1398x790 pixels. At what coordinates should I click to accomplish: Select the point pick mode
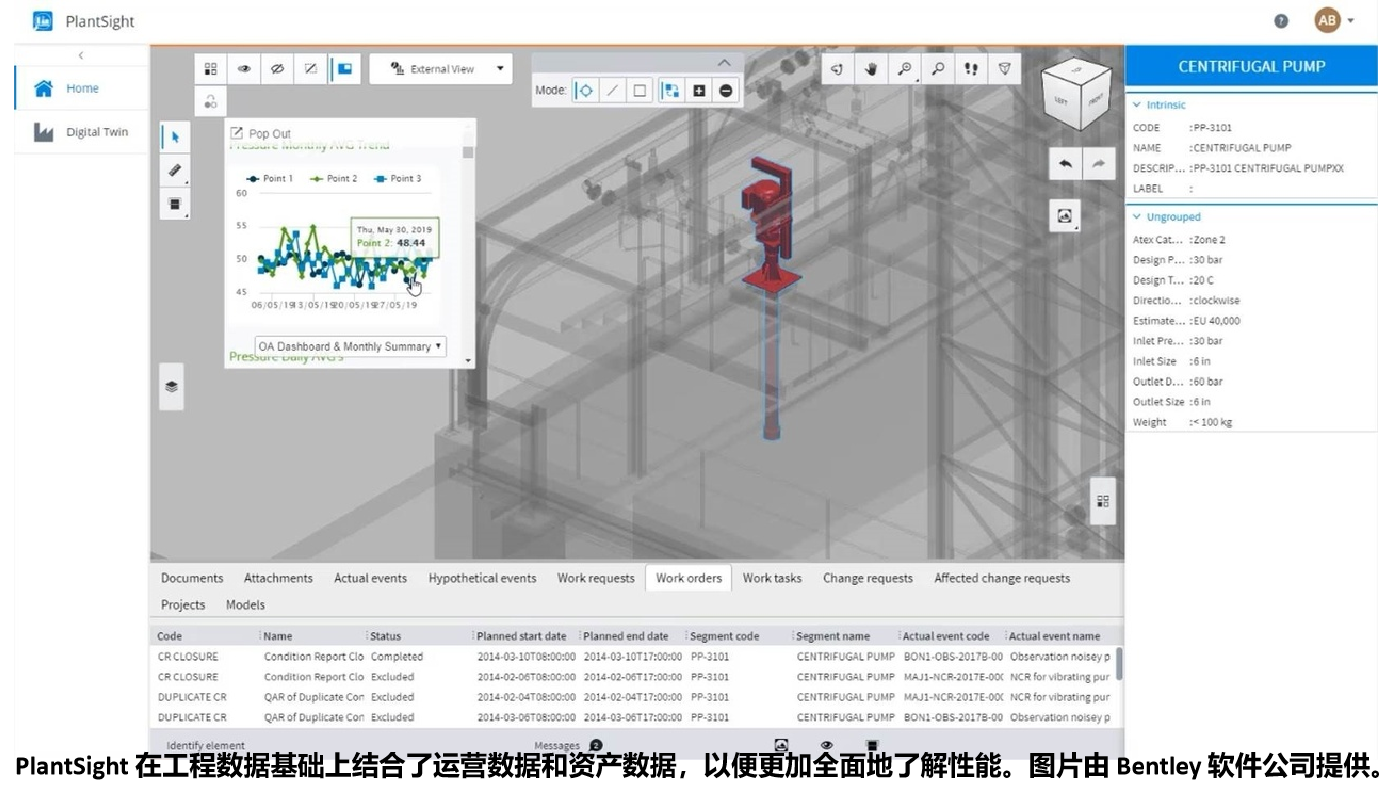tap(586, 90)
